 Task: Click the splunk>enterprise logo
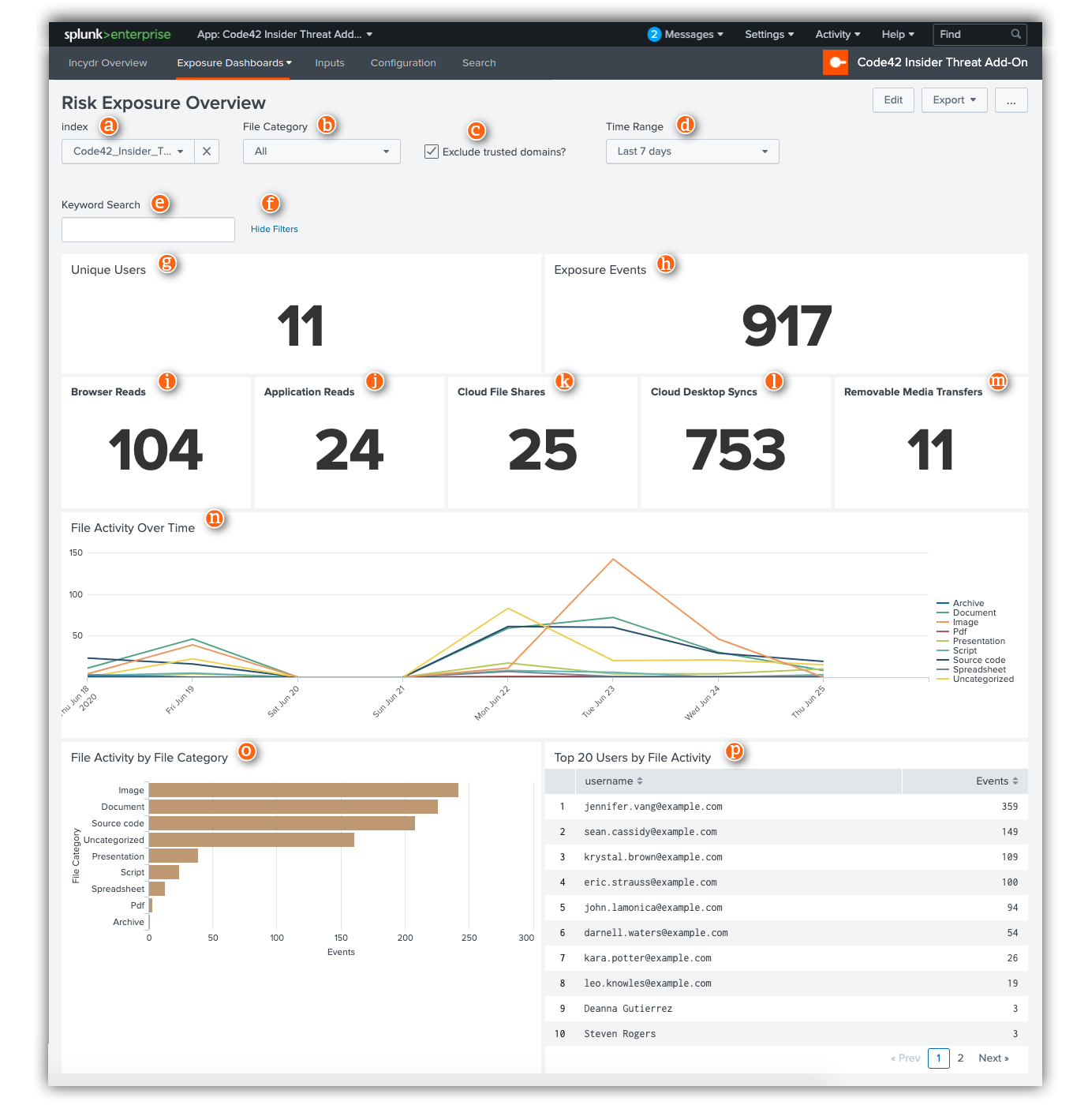click(117, 34)
